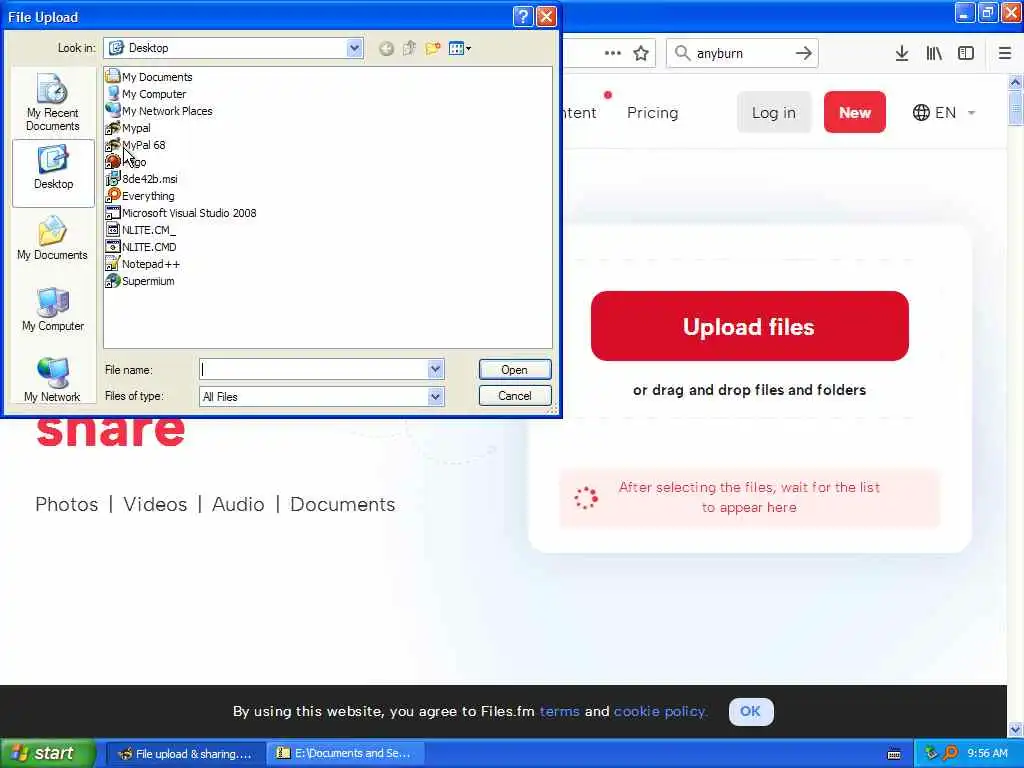Create a new folder in dialog
Screen dimensions: 1024x768
tap(432, 48)
